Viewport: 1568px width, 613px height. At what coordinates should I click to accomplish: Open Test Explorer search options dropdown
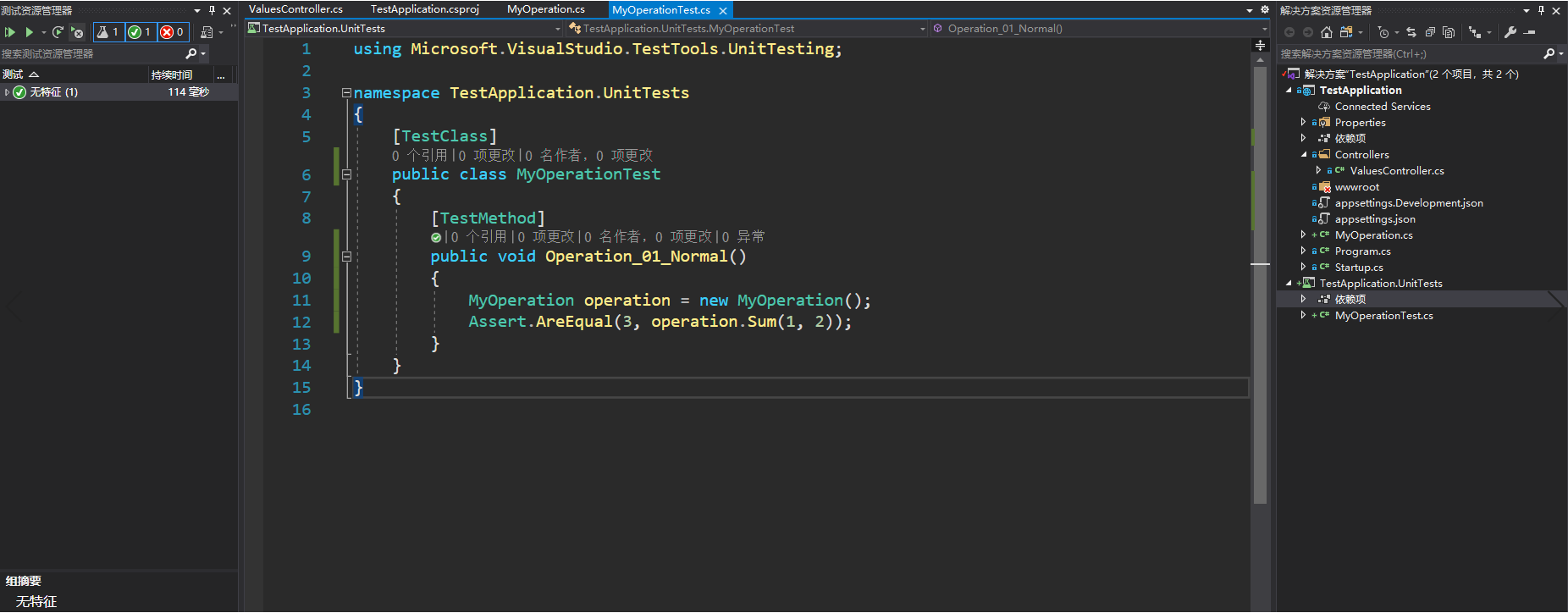tap(203, 53)
